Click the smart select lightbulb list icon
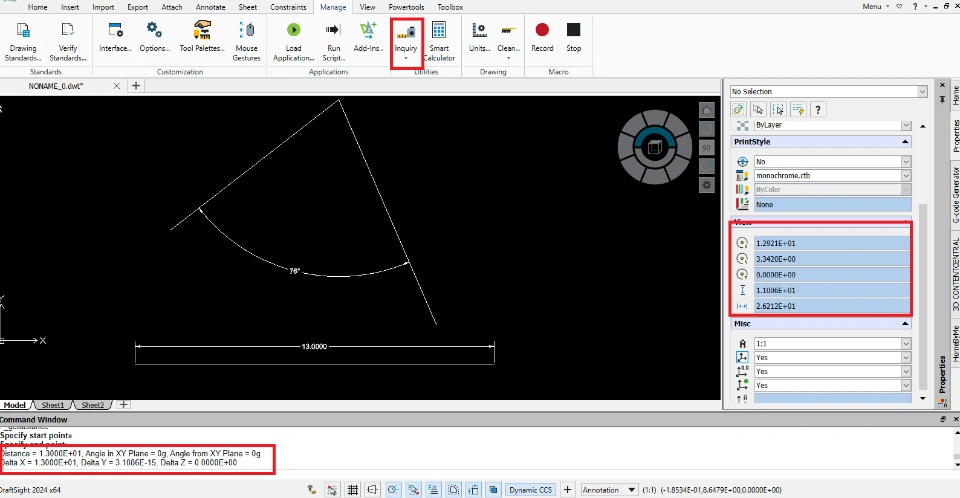The height and width of the screenshot is (498, 960). pyautogui.click(x=798, y=110)
